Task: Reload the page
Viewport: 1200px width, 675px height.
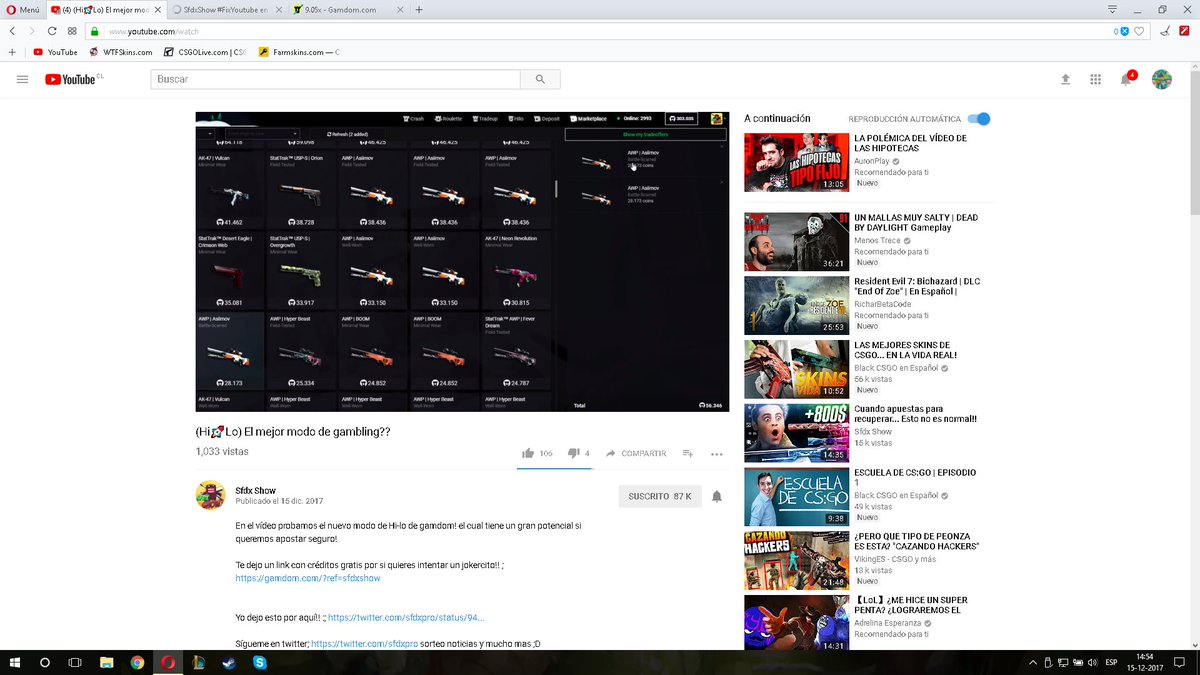Action: pyautogui.click(x=52, y=31)
